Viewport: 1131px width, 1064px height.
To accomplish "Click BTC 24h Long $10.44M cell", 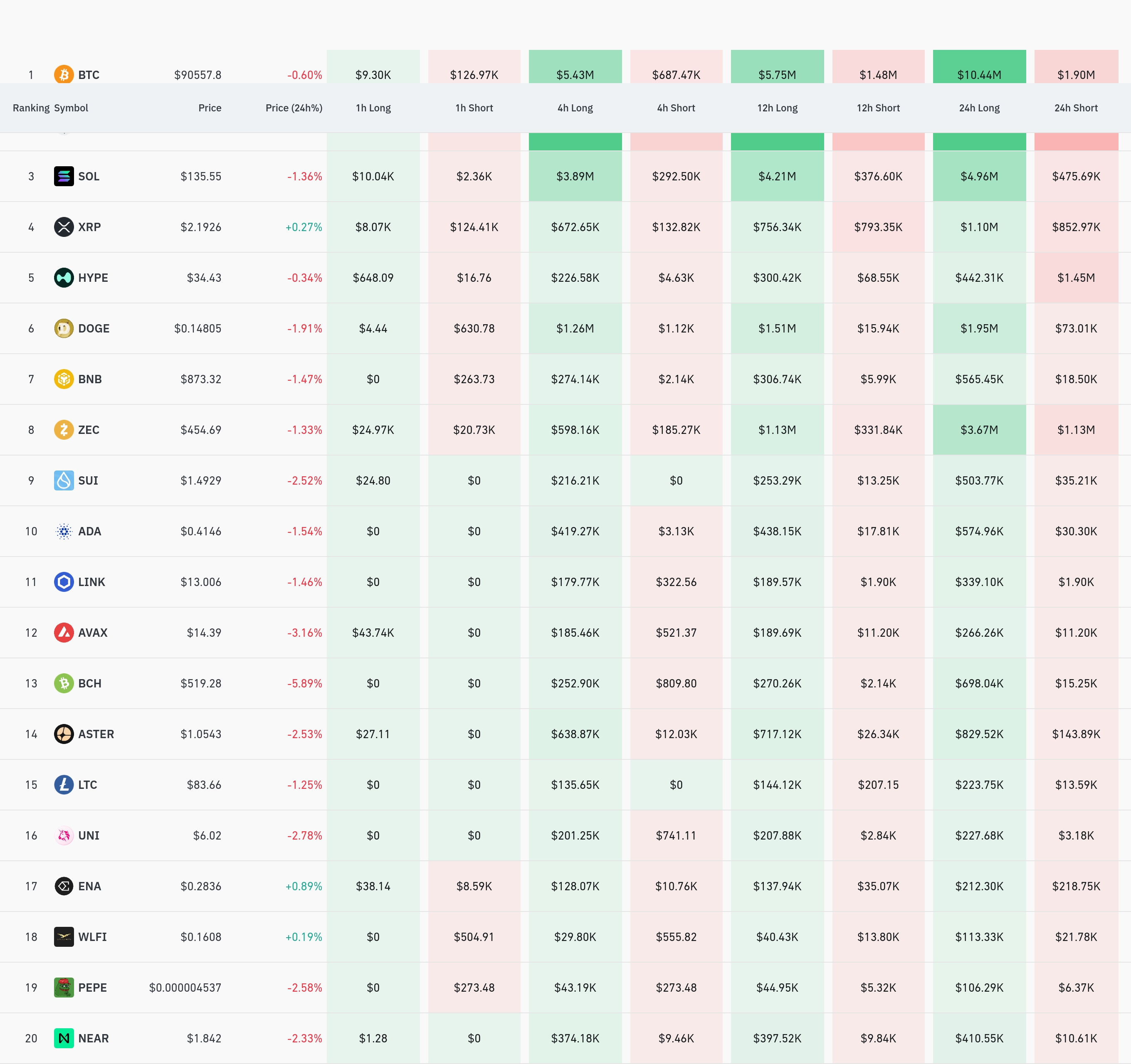I will (978, 74).
